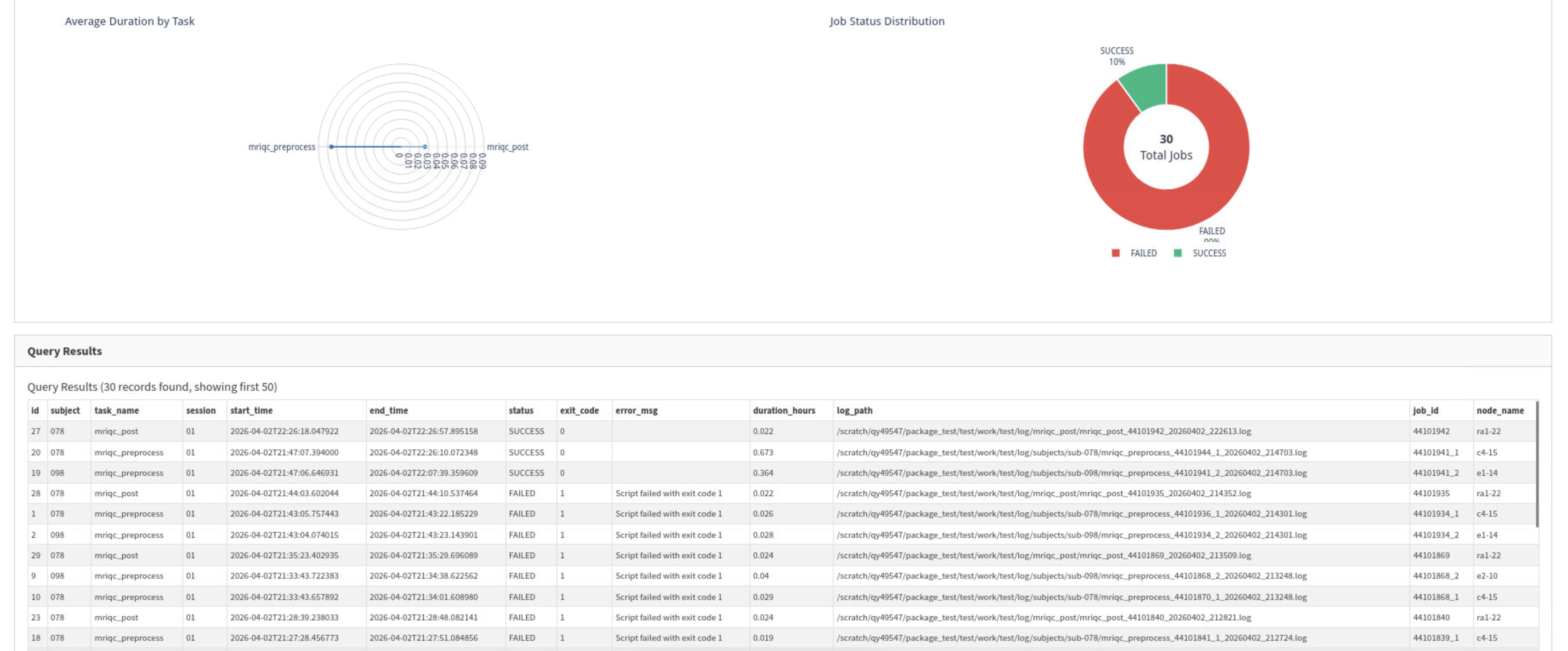Click the 'node_name' column header
Image resolution: width=1568 pixels, height=651 pixels.
click(x=1500, y=410)
